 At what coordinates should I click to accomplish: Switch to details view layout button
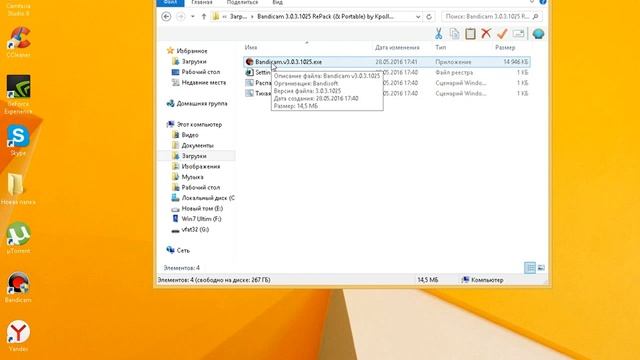(530, 268)
